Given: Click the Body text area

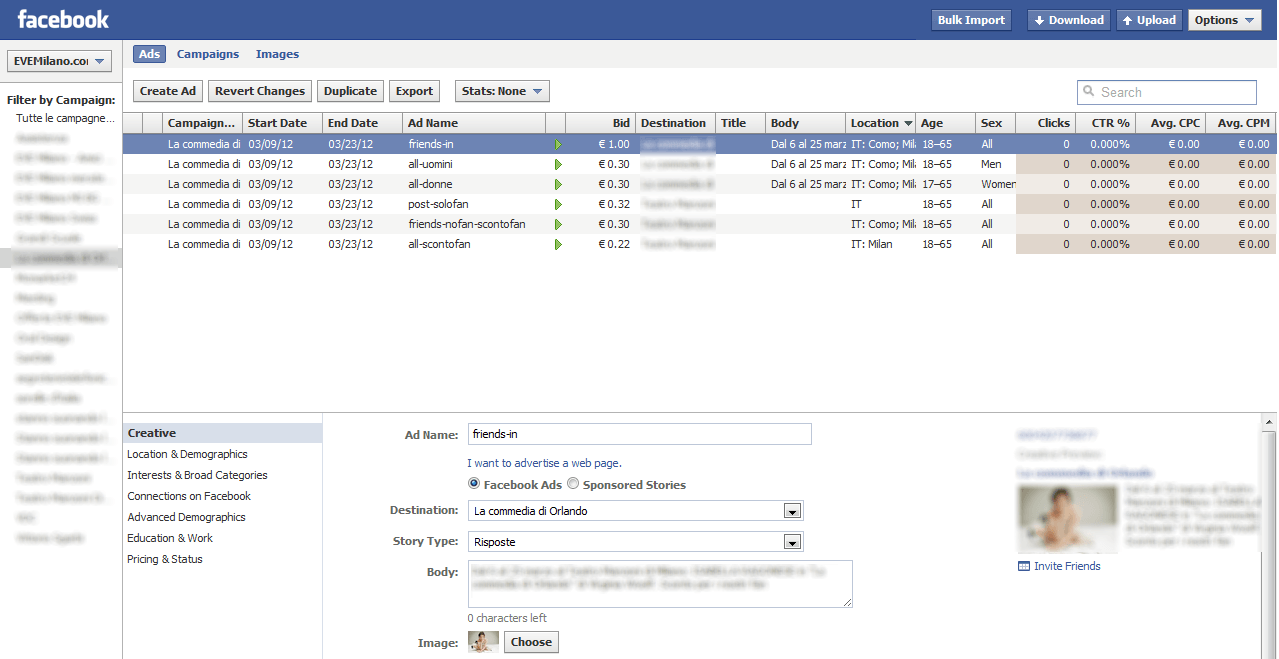Looking at the screenshot, I should (x=660, y=584).
